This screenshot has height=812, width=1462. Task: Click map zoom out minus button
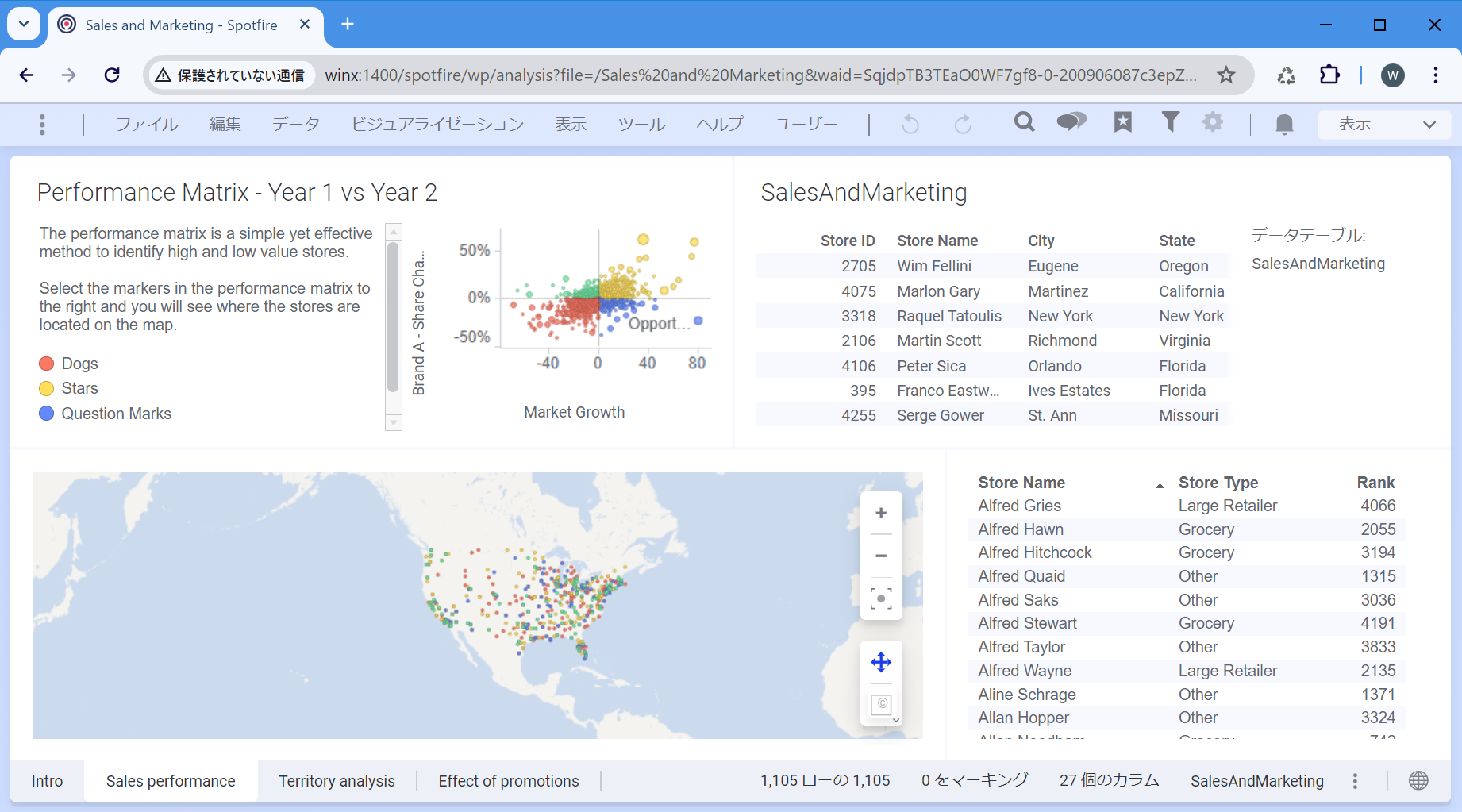tap(881, 556)
